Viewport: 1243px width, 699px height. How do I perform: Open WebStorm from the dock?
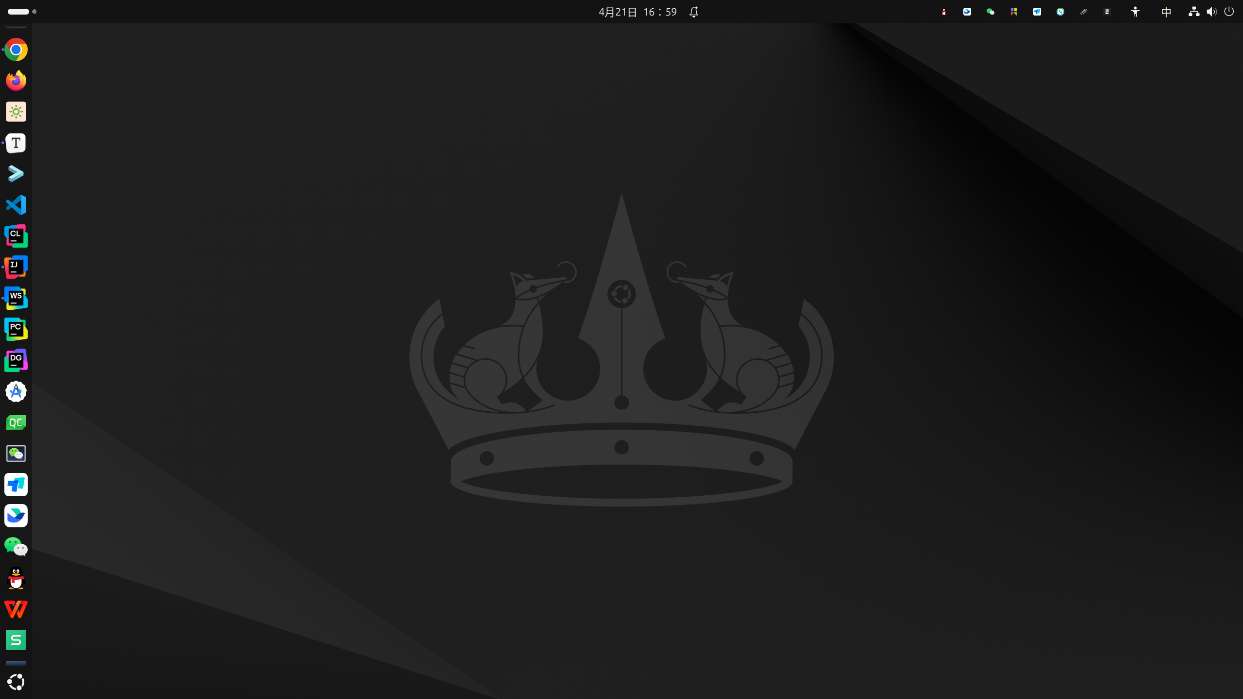[16, 298]
